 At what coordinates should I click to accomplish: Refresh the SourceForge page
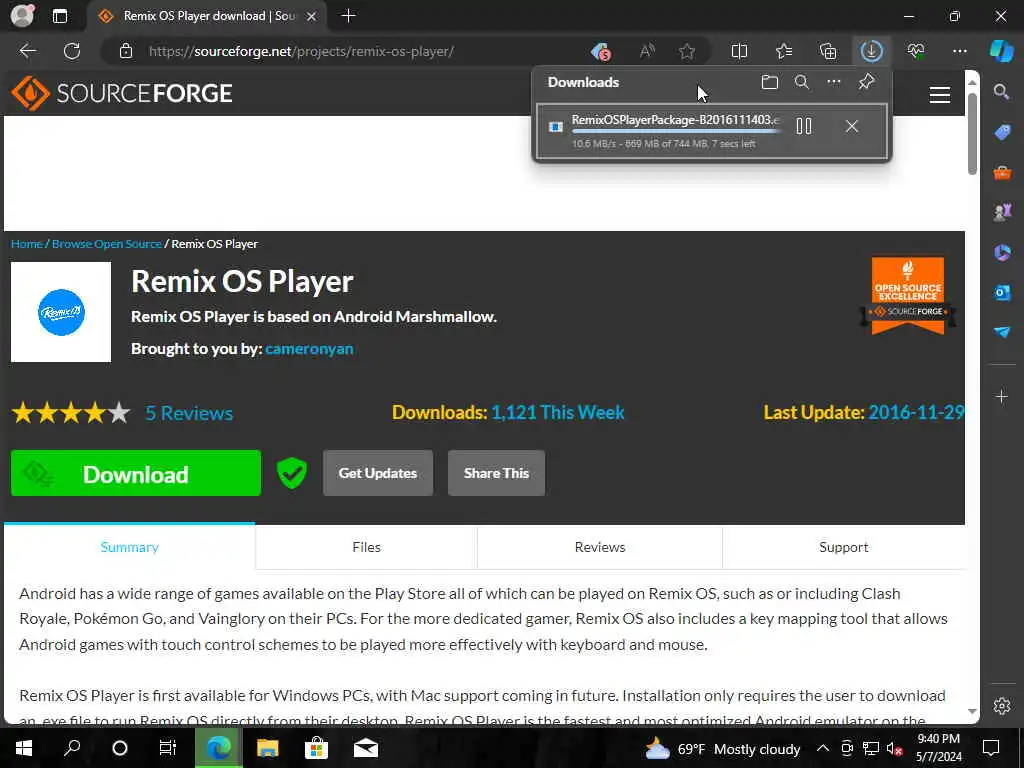[72, 51]
